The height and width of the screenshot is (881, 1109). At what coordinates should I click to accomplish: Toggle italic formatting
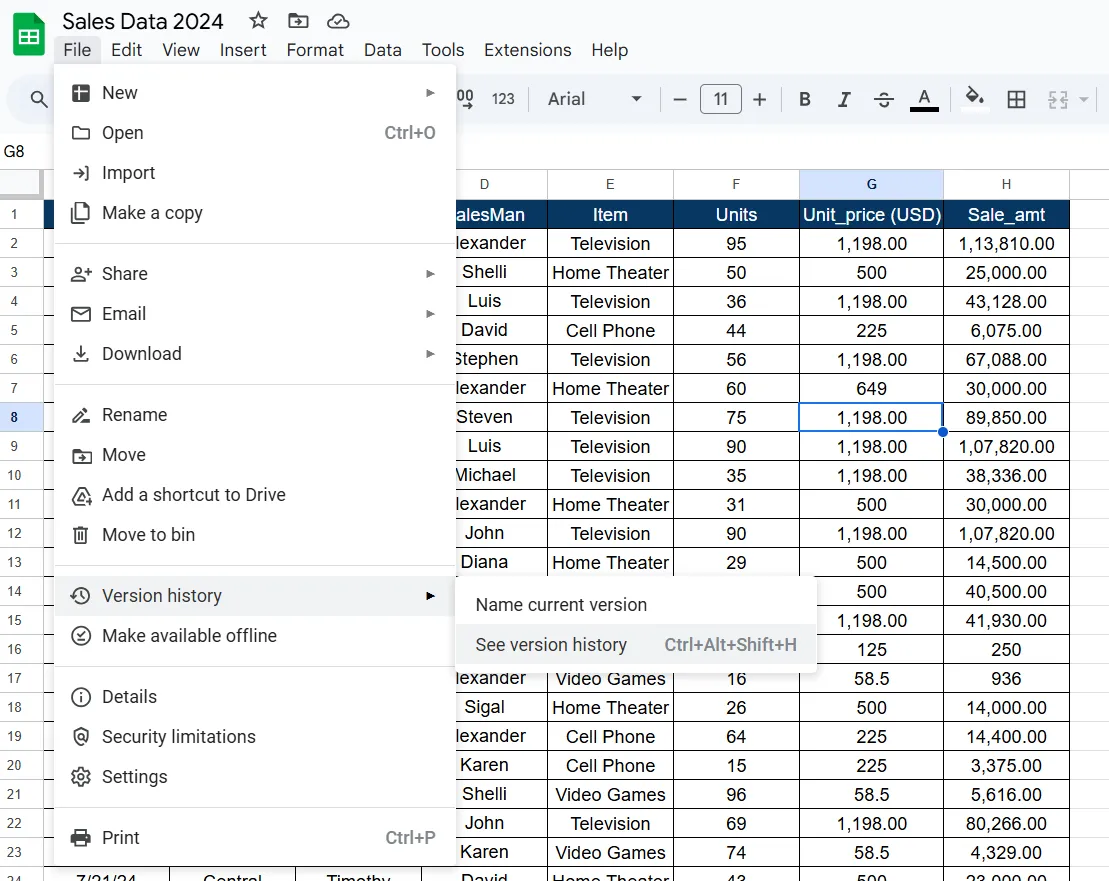tap(844, 99)
